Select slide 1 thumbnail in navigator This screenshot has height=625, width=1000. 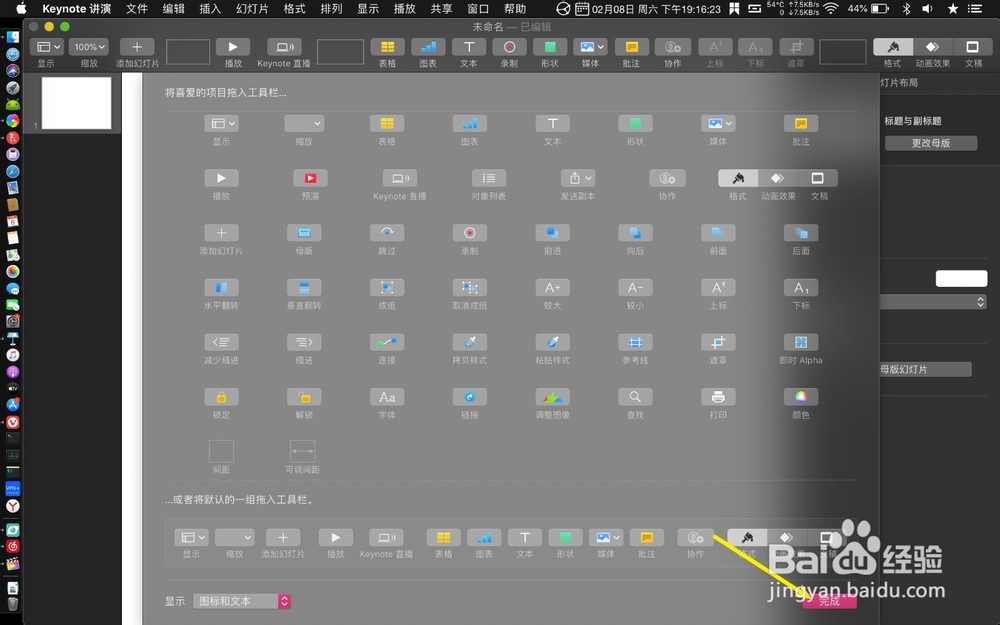77,103
